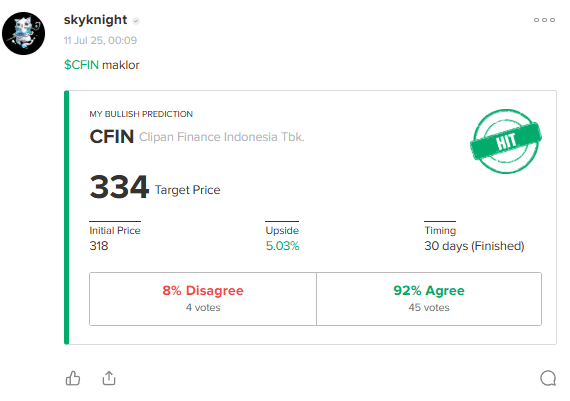This screenshot has width=570, height=401.
Task: Click the thumbs-up like icon
Action: point(73,378)
